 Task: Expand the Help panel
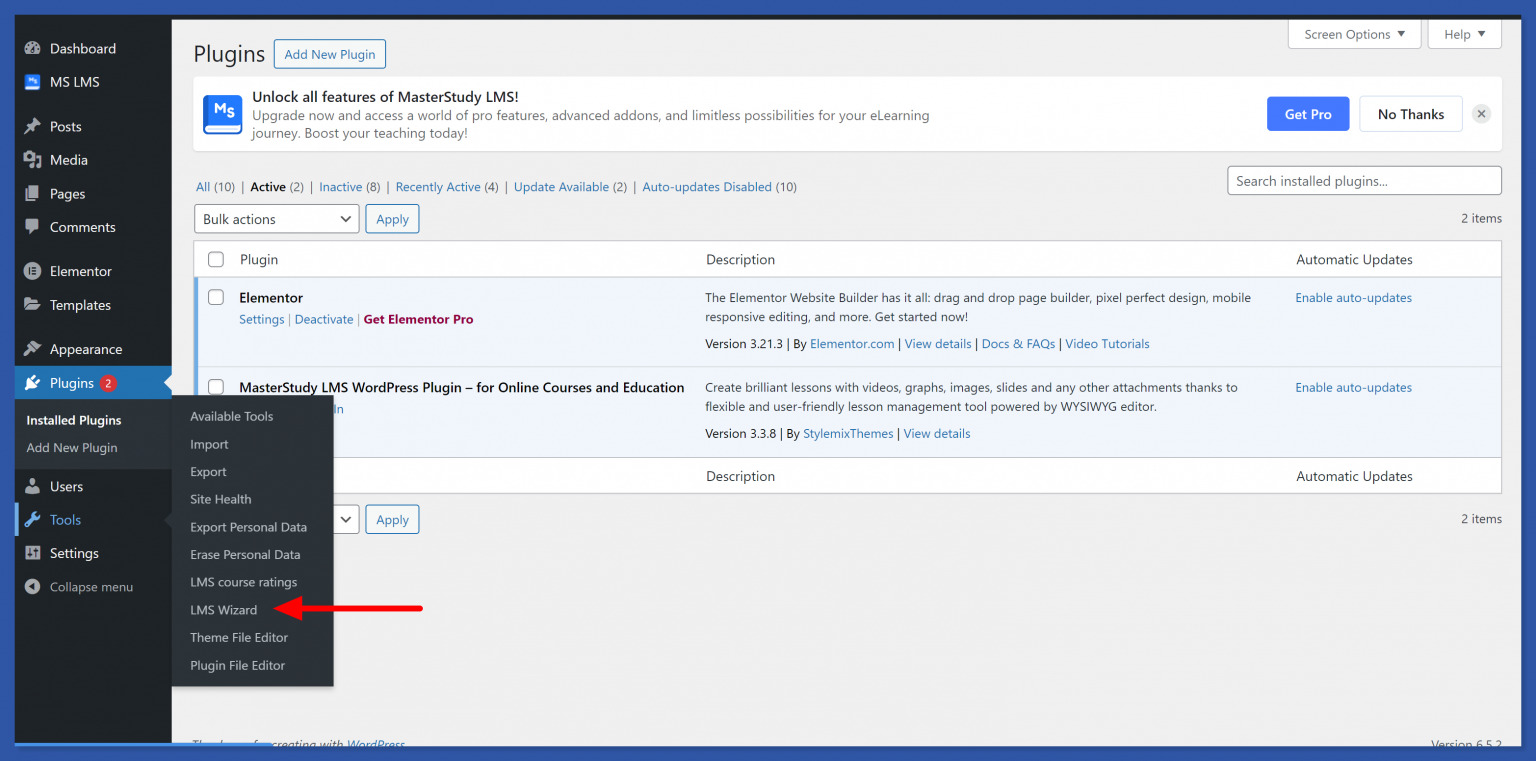(x=1463, y=33)
